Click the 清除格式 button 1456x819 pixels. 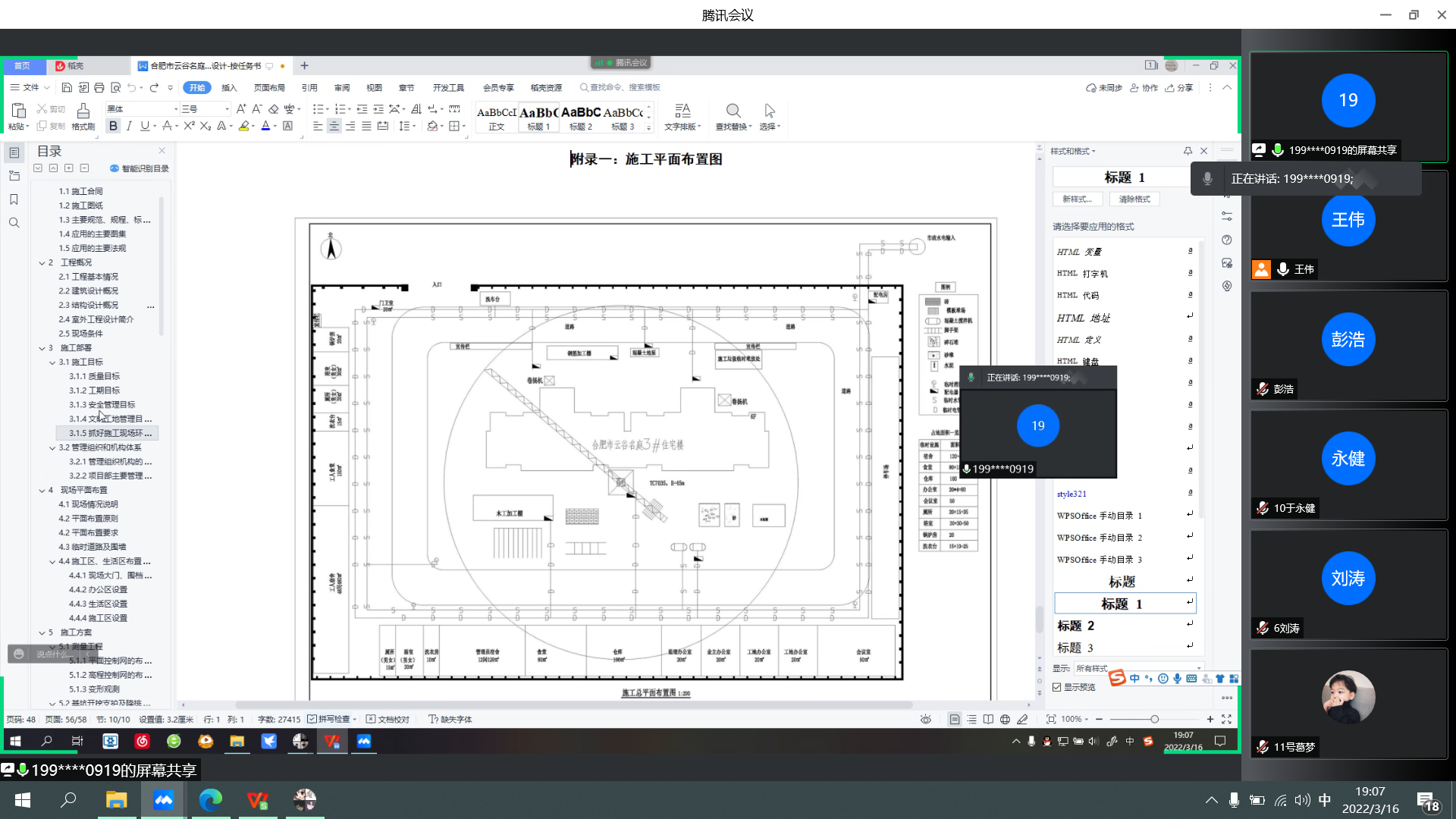[1134, 199]
